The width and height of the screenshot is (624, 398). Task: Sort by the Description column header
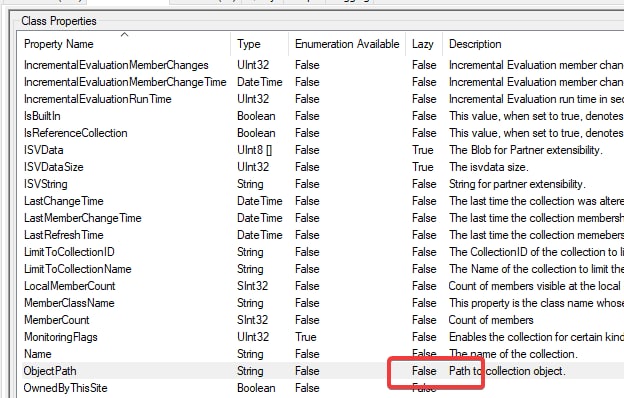[x=533, y=44]
